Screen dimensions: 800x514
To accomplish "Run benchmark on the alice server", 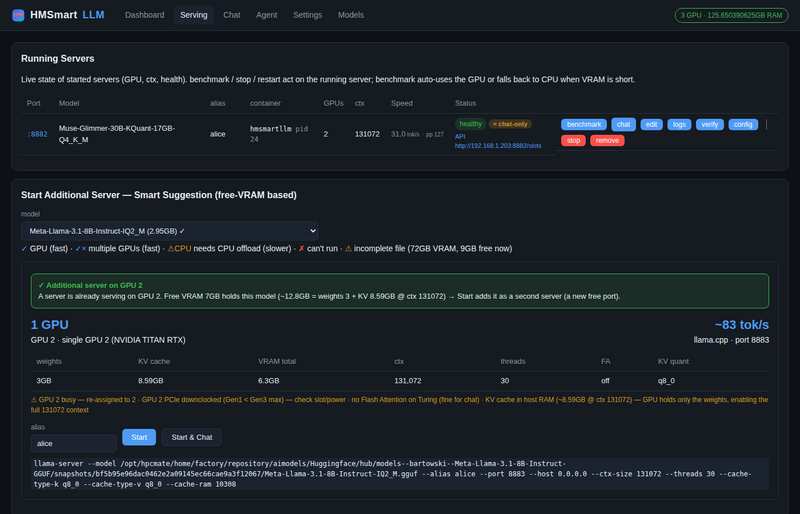I will [584, 124].
